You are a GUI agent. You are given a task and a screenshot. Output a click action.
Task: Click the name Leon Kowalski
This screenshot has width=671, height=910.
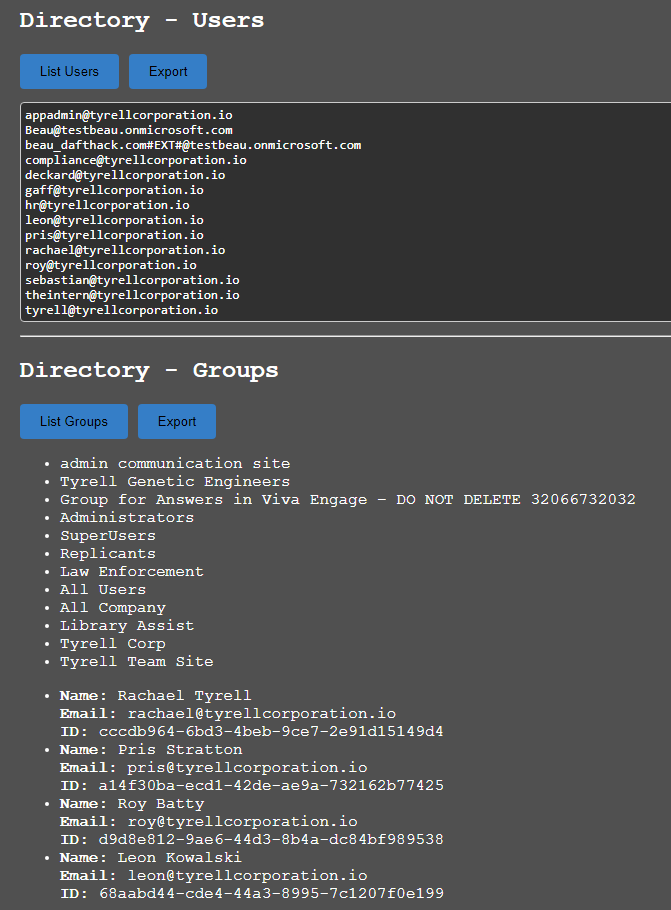180,857
